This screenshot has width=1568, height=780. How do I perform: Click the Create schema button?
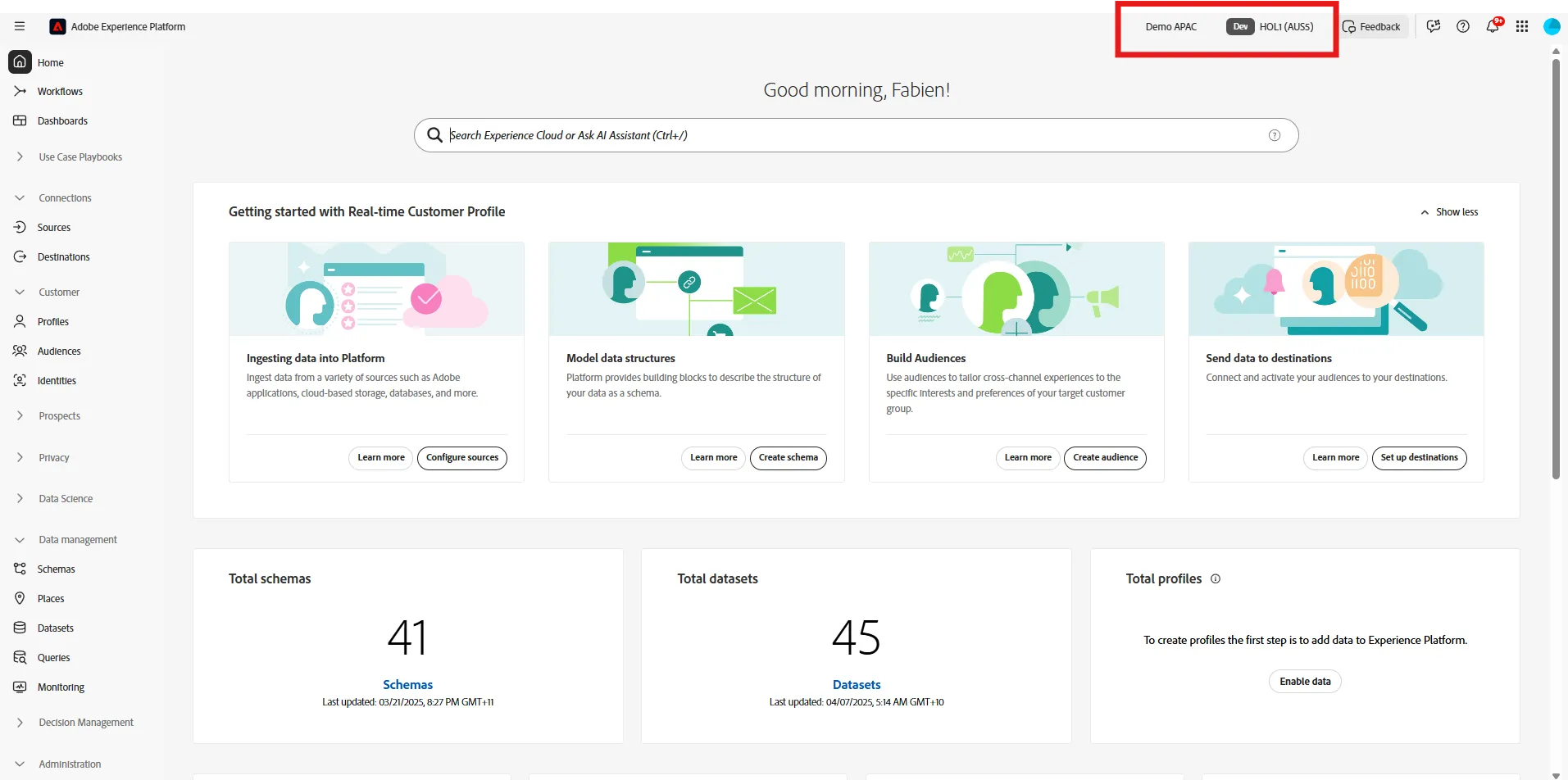click(x=788, y=457)
